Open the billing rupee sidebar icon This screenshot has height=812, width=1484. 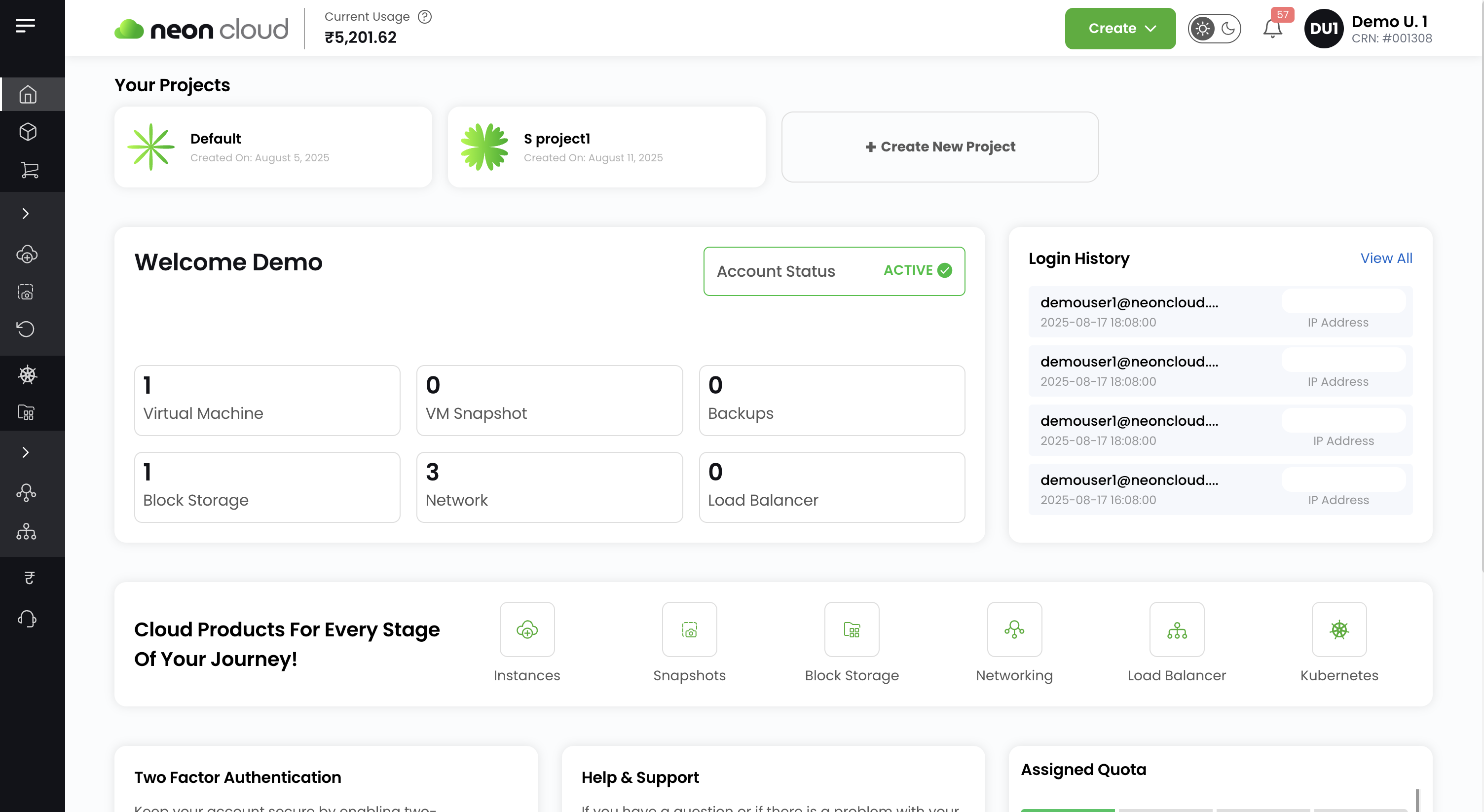click(x=29, y=578)
